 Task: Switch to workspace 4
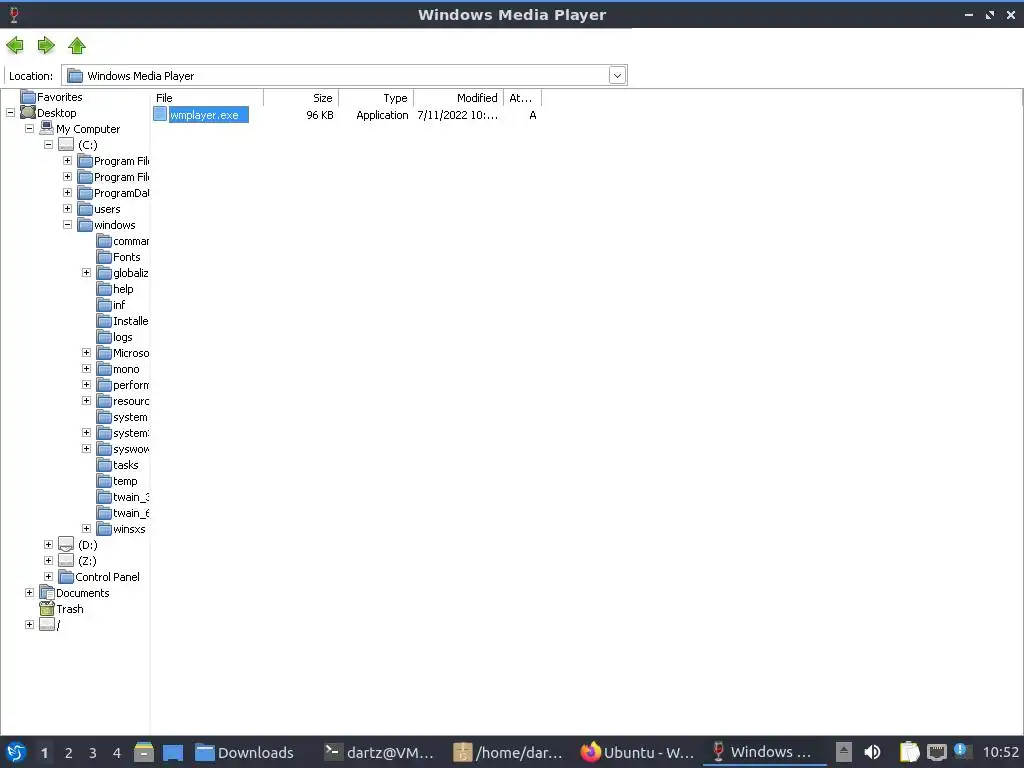click(x=117, y=753)
